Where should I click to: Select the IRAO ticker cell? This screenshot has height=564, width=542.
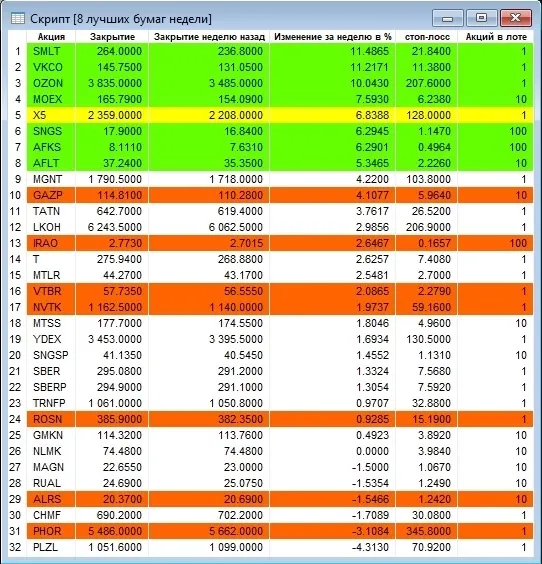click(51, 243)
